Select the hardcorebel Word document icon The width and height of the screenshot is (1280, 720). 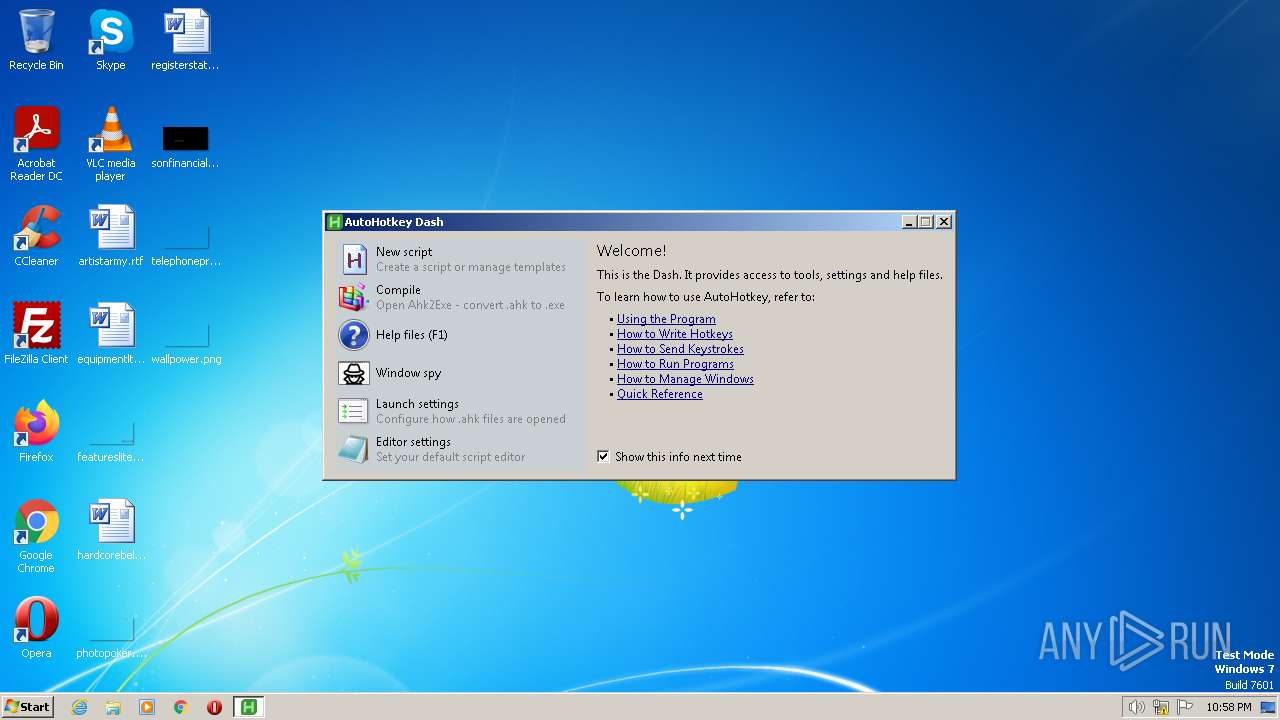pos(111,530)
